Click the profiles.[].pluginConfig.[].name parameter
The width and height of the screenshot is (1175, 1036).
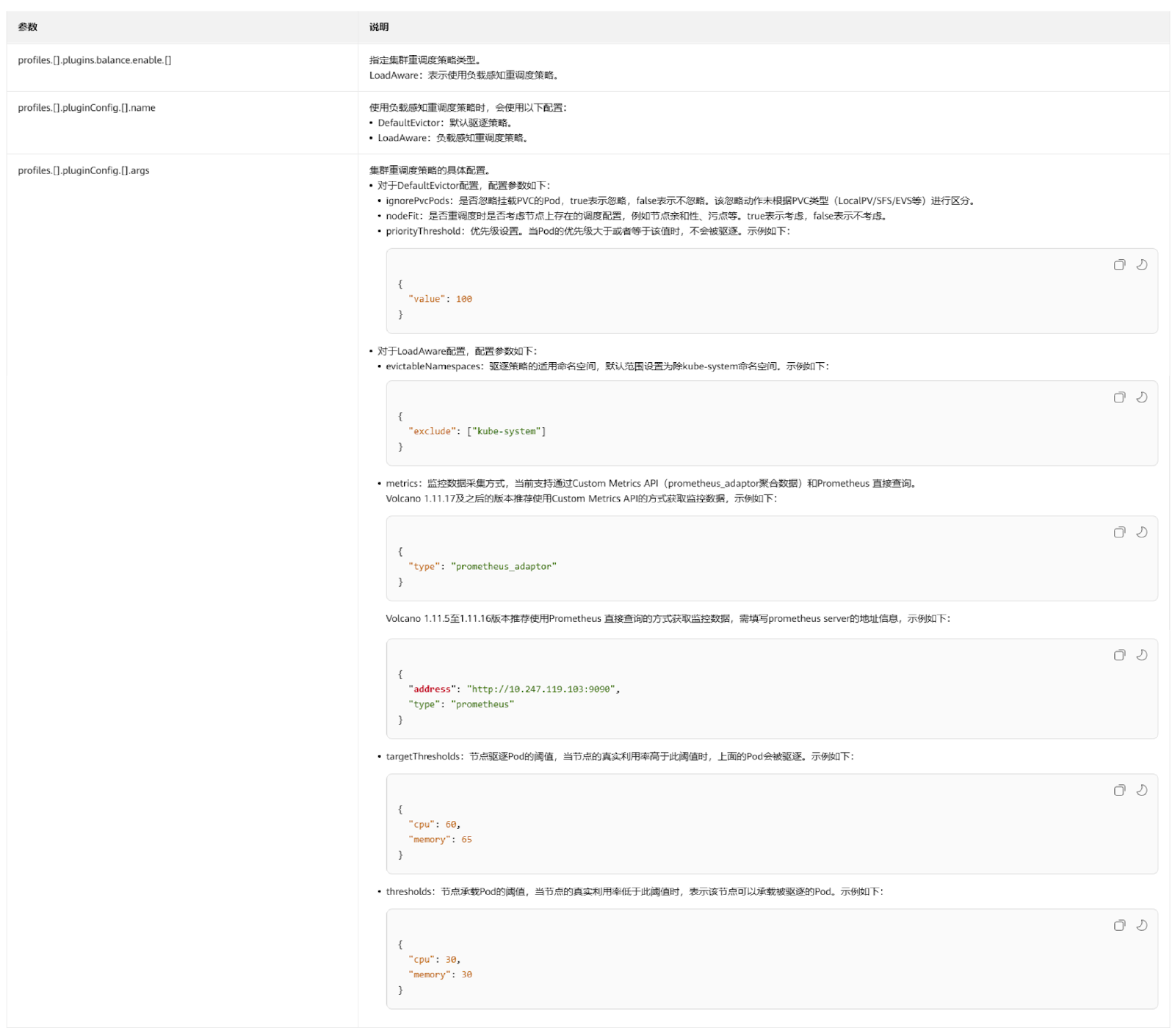(x=87, y=108)
